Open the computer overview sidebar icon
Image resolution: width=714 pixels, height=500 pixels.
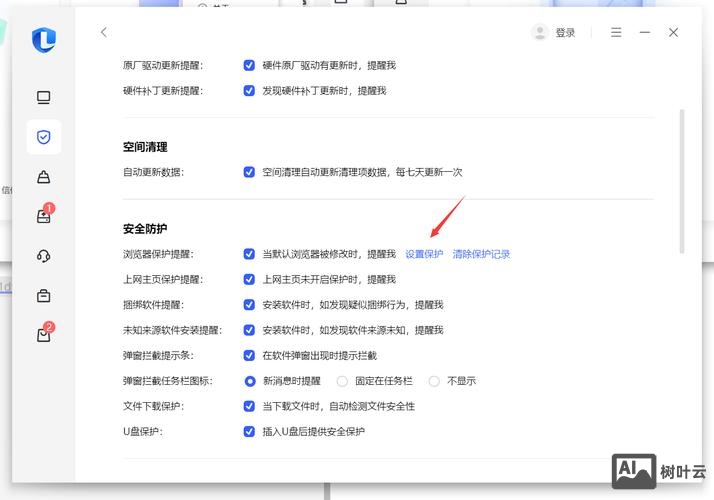[44, 97]
